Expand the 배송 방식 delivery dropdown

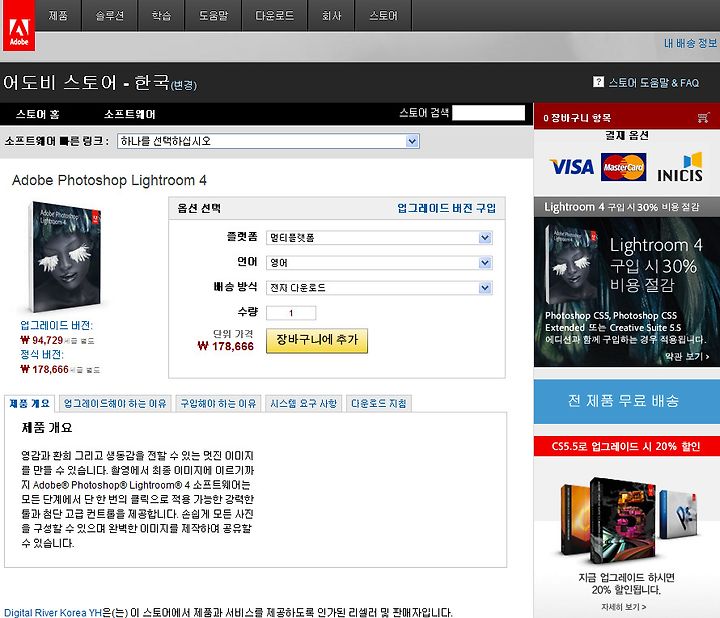(379, 288)
